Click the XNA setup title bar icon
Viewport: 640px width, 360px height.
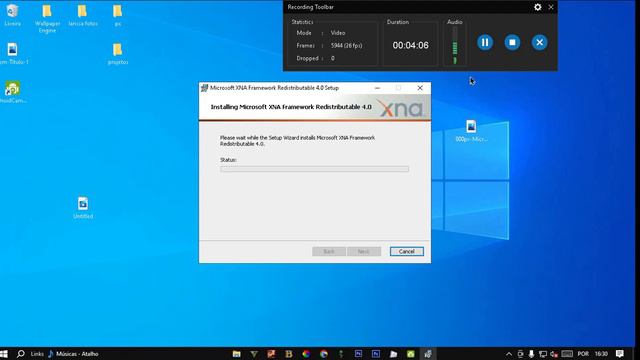[204, 88]
